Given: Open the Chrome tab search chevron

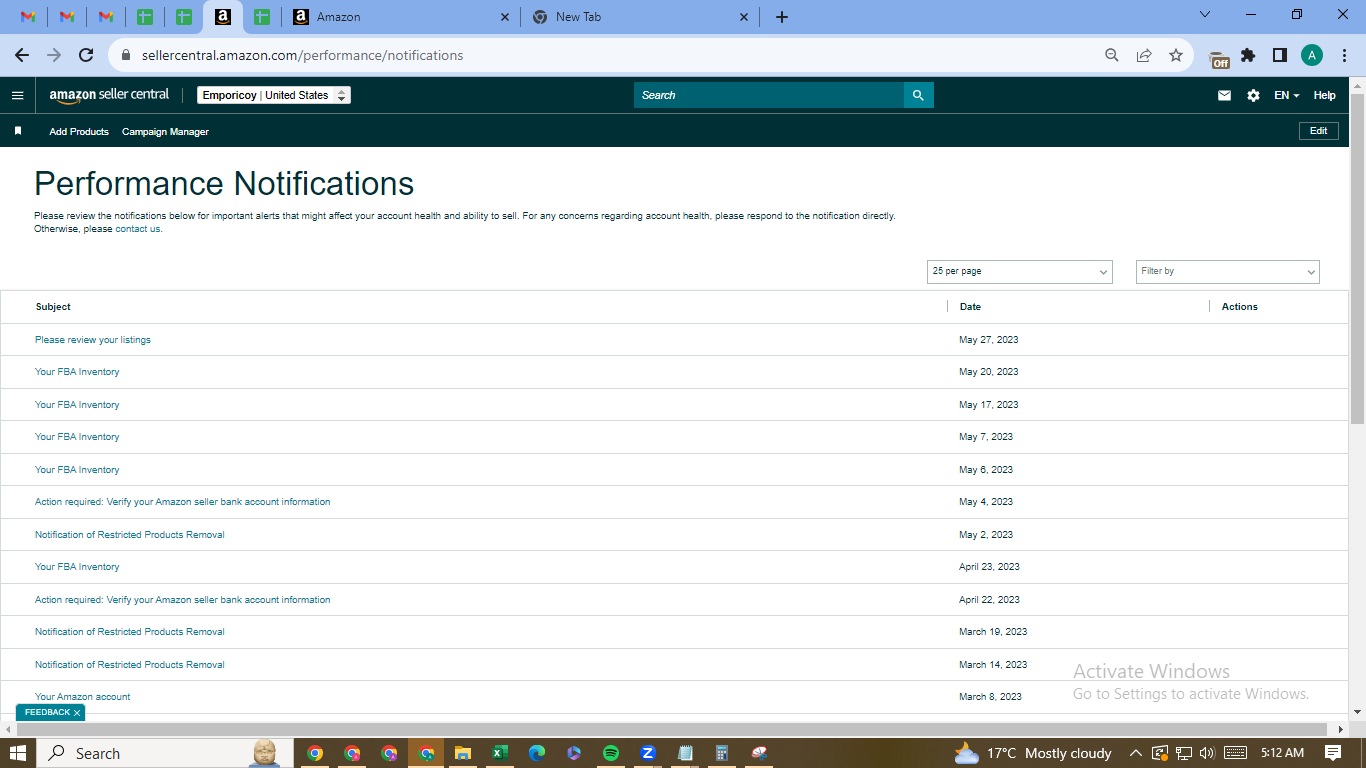Looking at the screenshot, I should click(x=1205, y=14).
